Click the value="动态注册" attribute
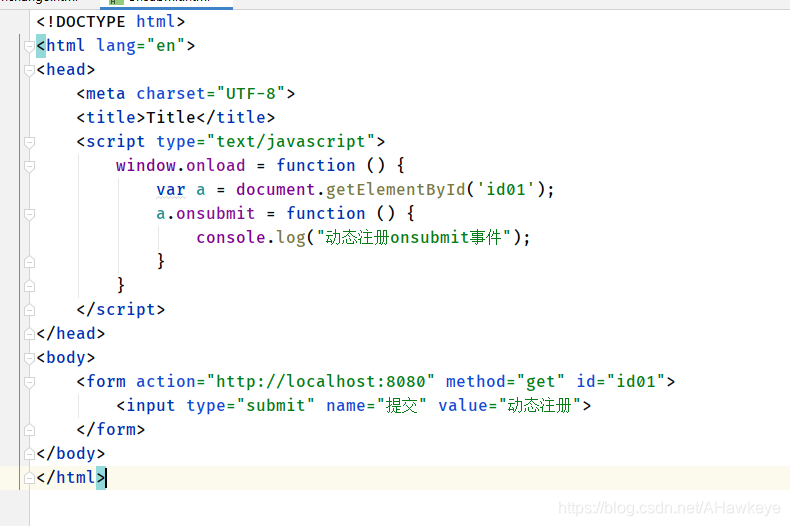790x526 pixels. coord(510,406)
